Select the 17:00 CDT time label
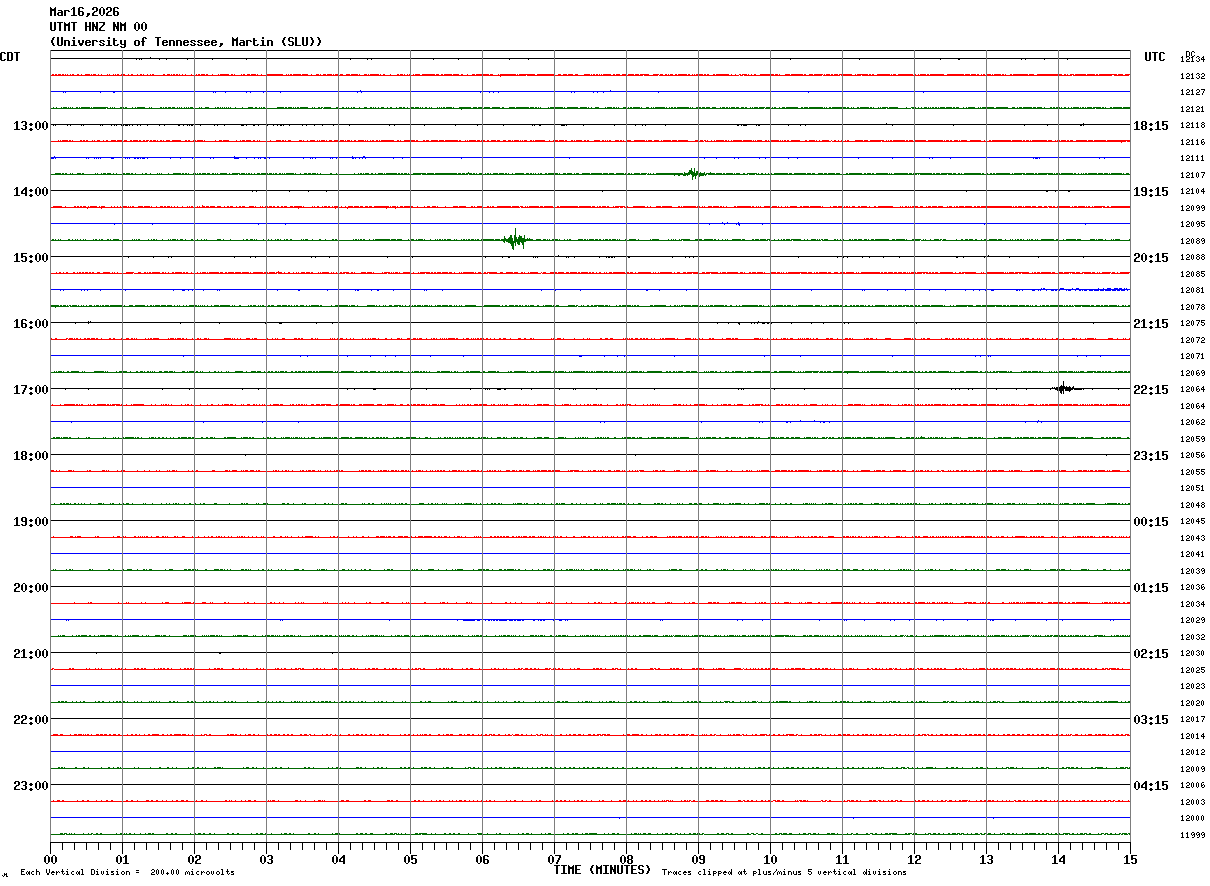This screenshot has height=886, width=1210. click(30, 389)
